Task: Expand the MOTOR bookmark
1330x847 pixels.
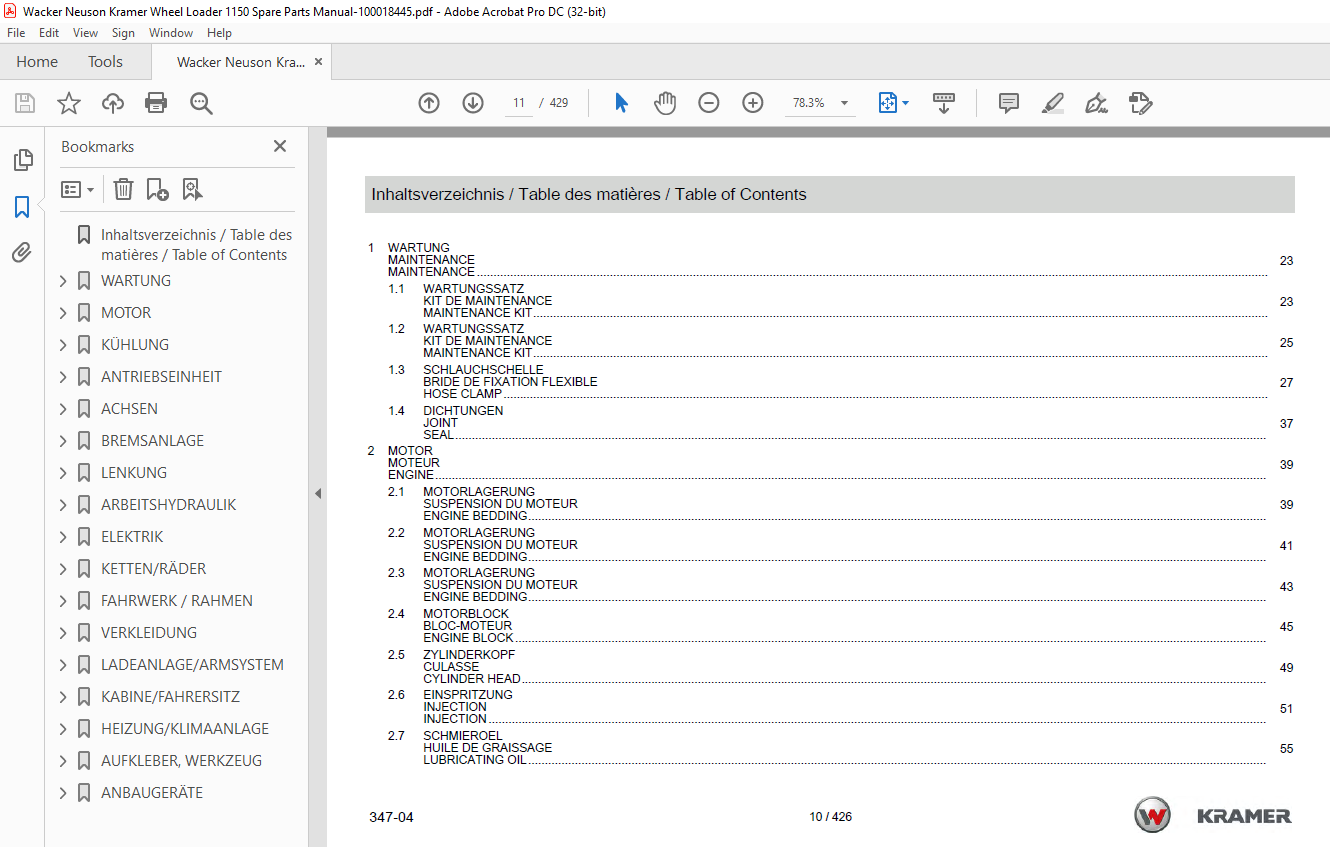Action: coord(63,313)
